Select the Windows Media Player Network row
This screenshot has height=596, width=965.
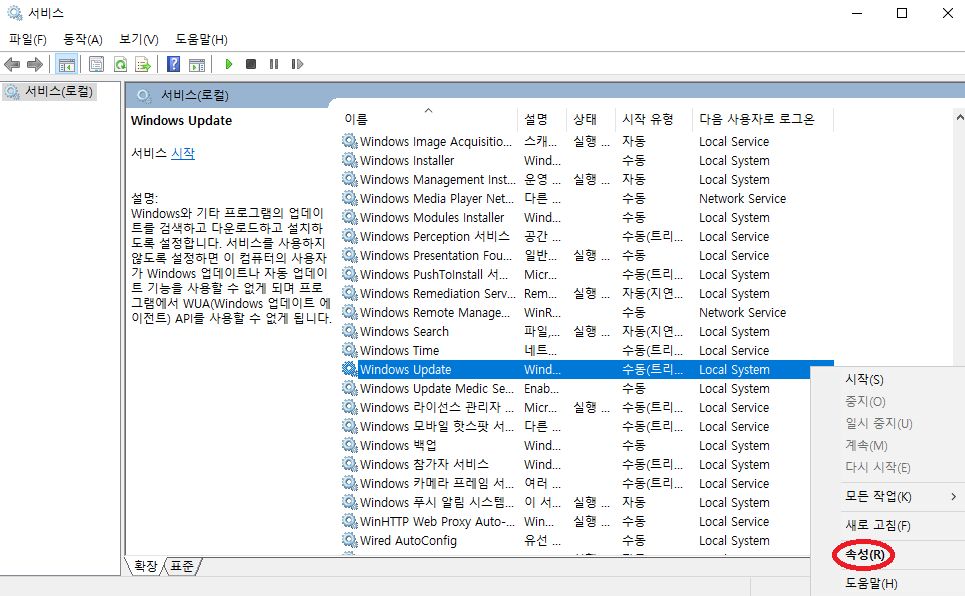(587, 198)
